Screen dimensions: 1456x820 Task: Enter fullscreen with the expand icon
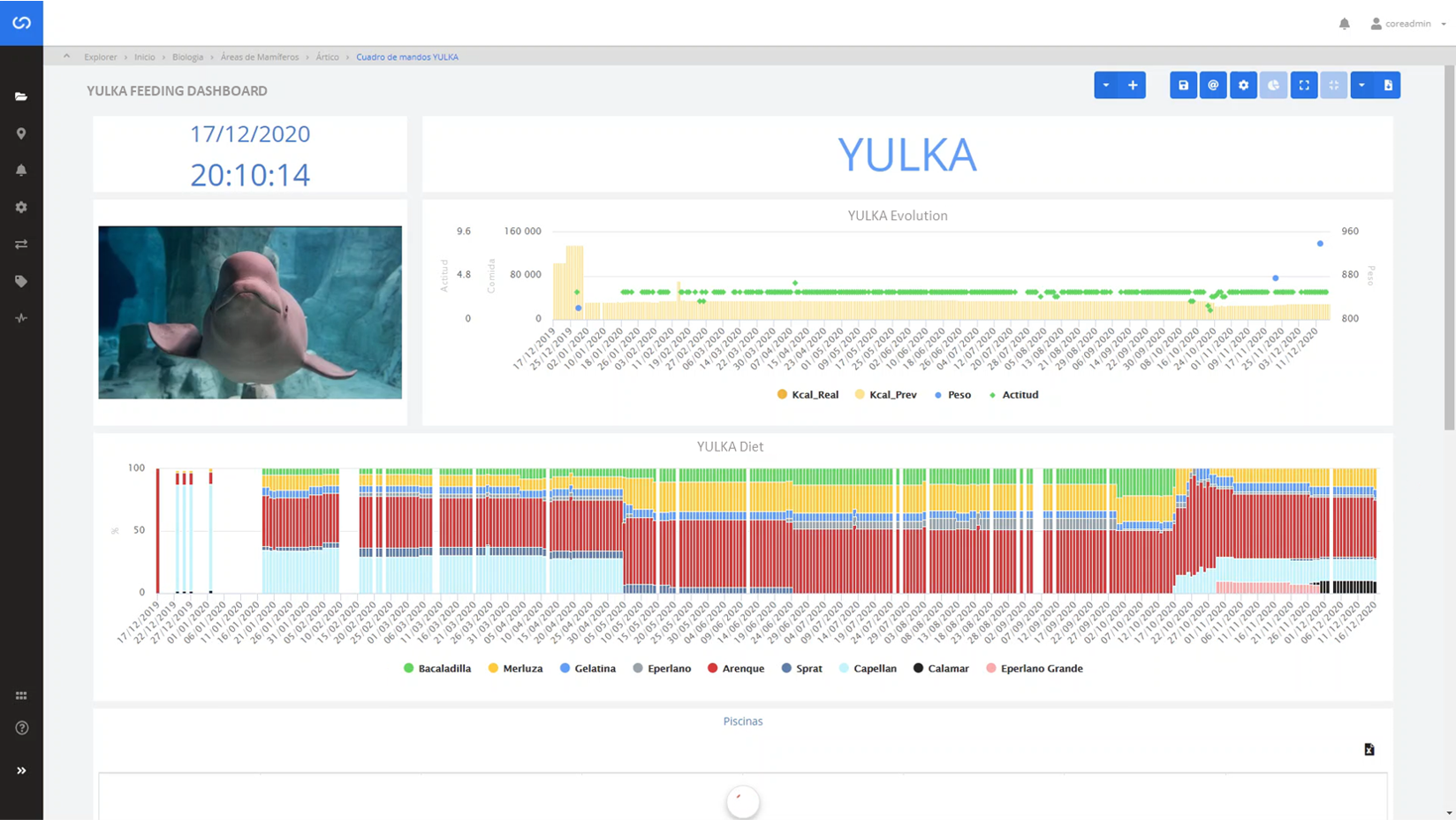pos(1304,86)
